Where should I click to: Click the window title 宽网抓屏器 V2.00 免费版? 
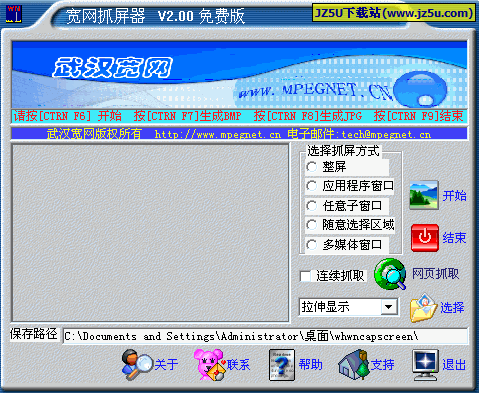[155, 16]
